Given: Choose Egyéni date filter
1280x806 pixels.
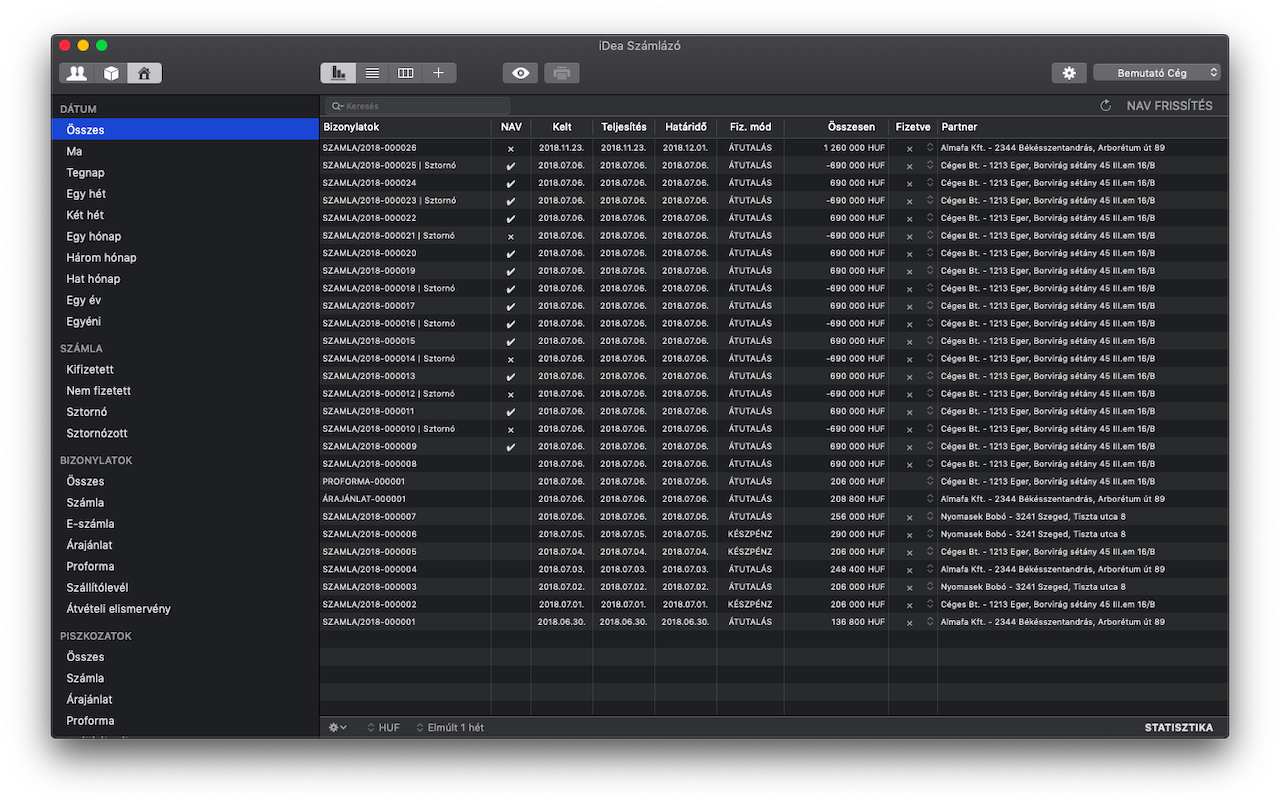Looking at the screenshot, I should [185, 321].
